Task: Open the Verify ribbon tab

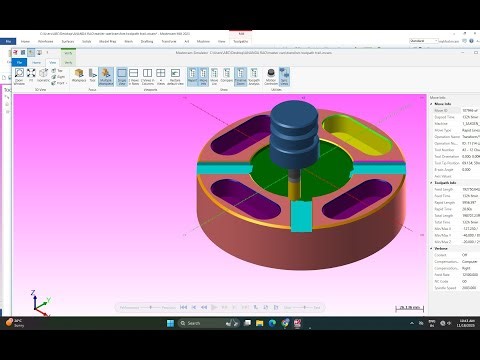Action: [68, 62]
